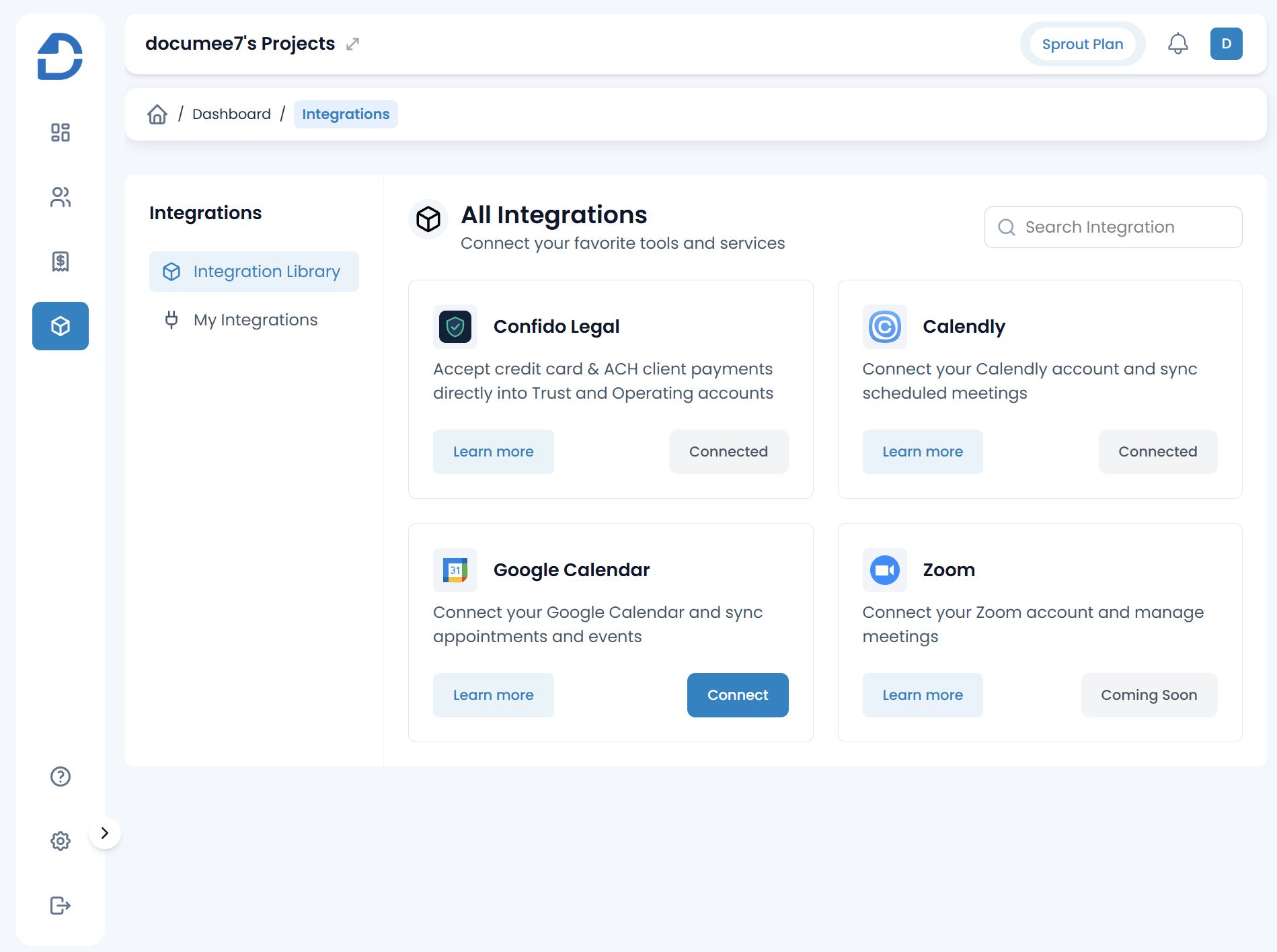Click the Zoom card title
Image resolution: width=1277 pixels, height=952 pixels.
pyautogui.click(x=949, y=570)
